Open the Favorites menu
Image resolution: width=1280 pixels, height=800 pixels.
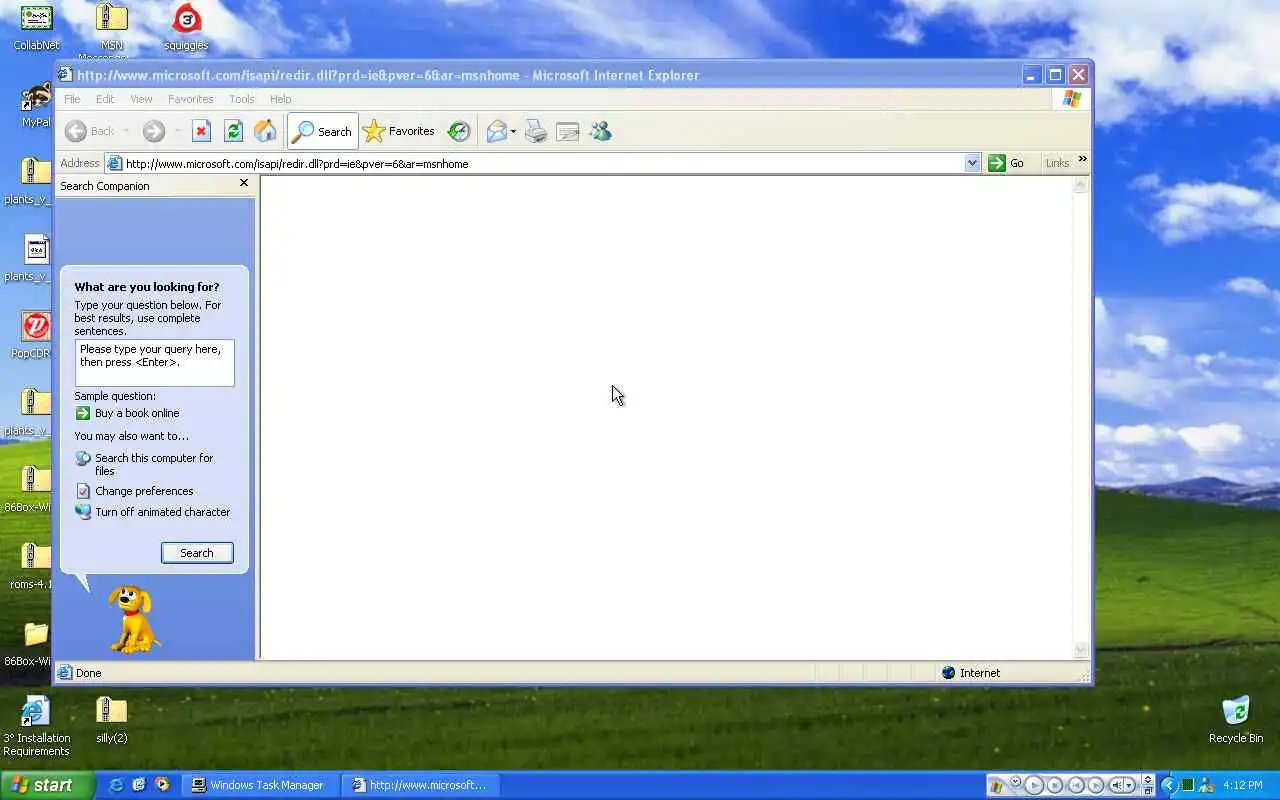point(190,99)
